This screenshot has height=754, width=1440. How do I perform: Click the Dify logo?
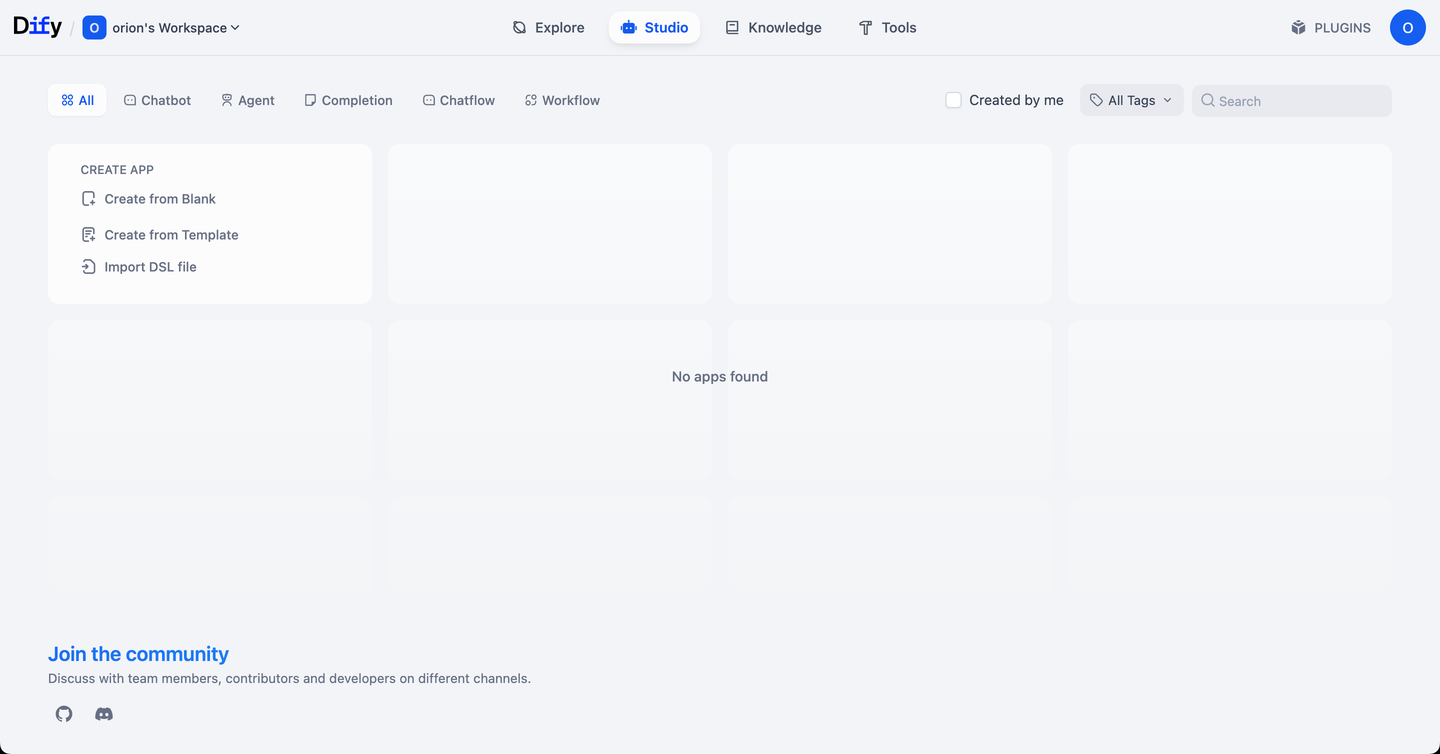(x=36, y=26)
